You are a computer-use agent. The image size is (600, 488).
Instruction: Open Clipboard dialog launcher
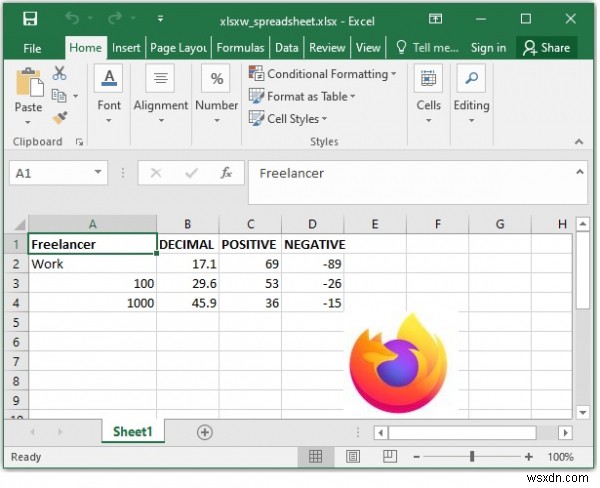click(x=80, y=142)
